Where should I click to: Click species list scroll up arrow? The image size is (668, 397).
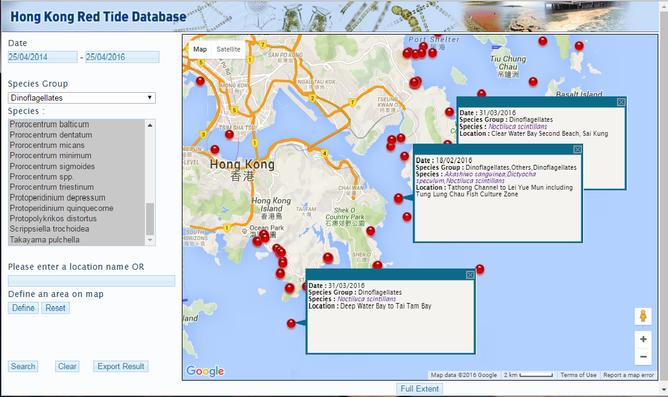150,125
